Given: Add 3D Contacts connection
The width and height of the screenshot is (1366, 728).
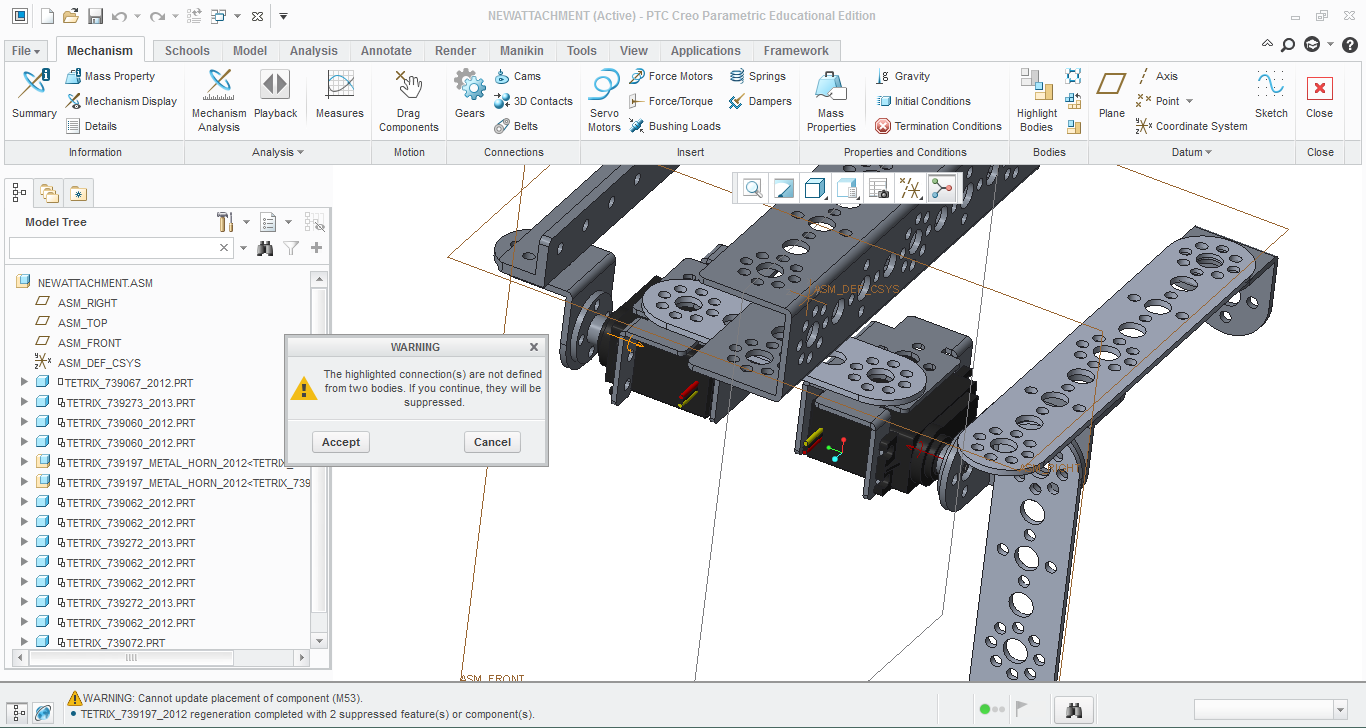Looking at the screenshot, I should [533, 101].
